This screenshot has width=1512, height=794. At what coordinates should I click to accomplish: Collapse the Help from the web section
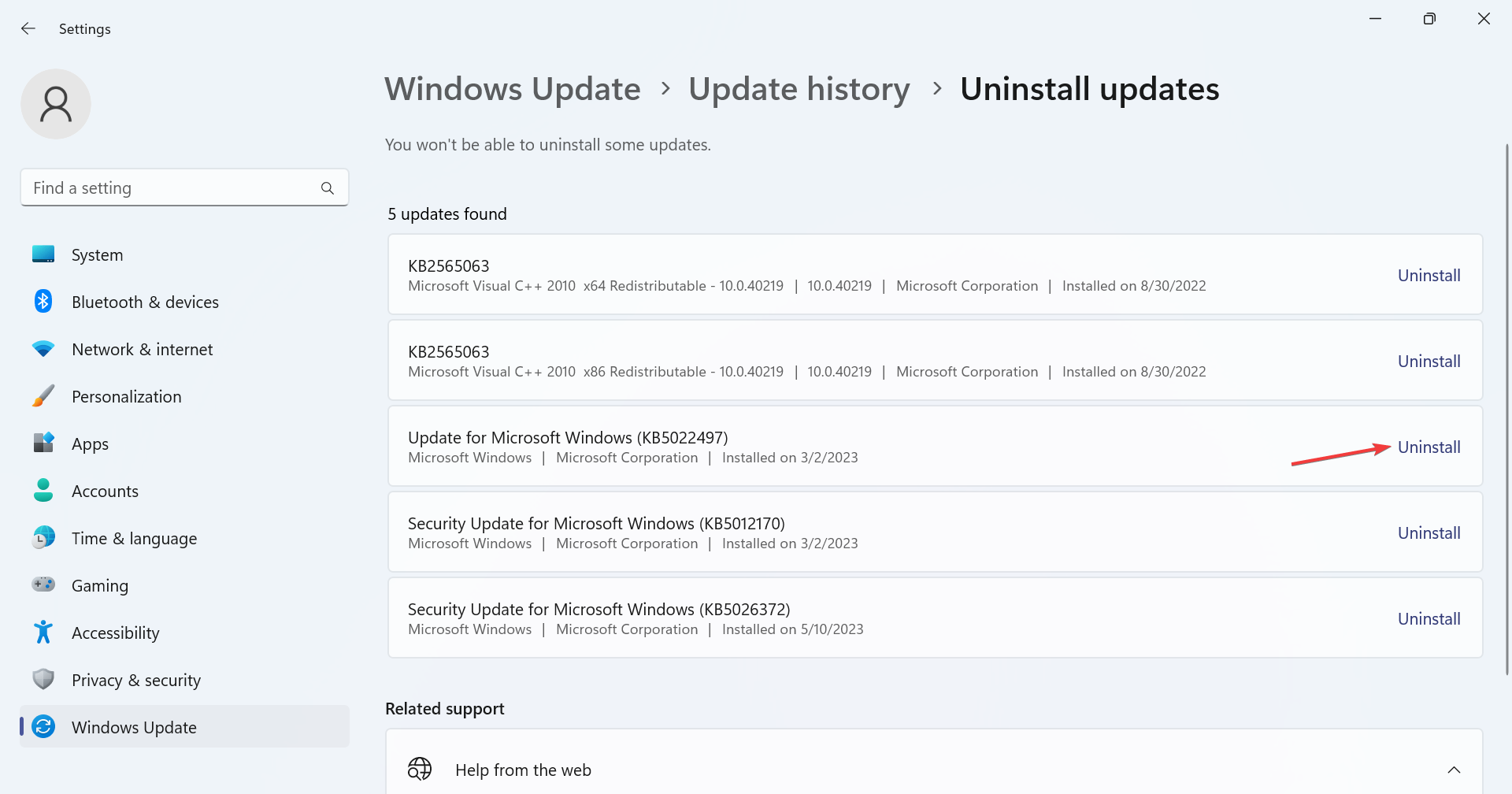pyautogui.click(x=1454, y=770)
